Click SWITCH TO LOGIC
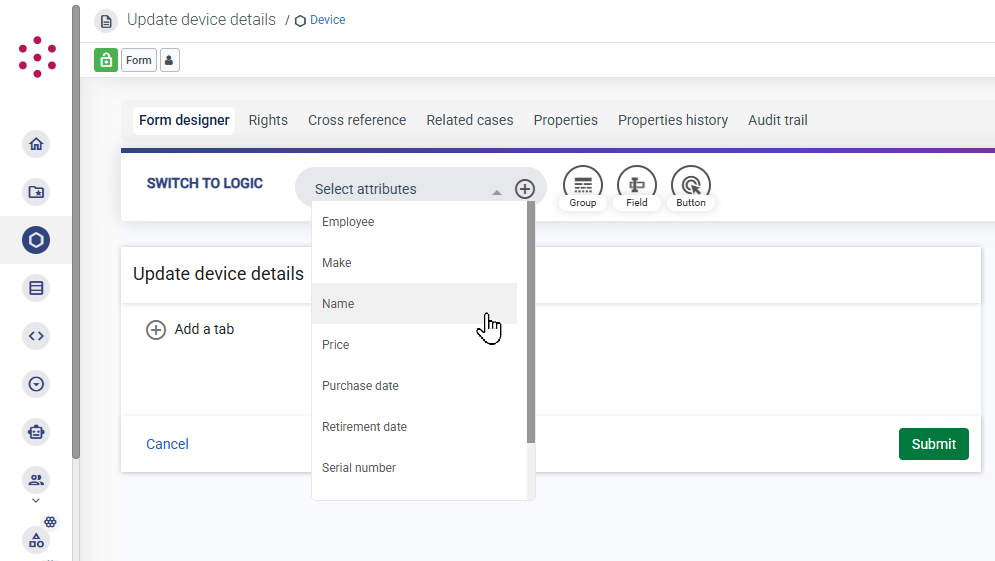 pyautogui.click(x=204, y=183)
